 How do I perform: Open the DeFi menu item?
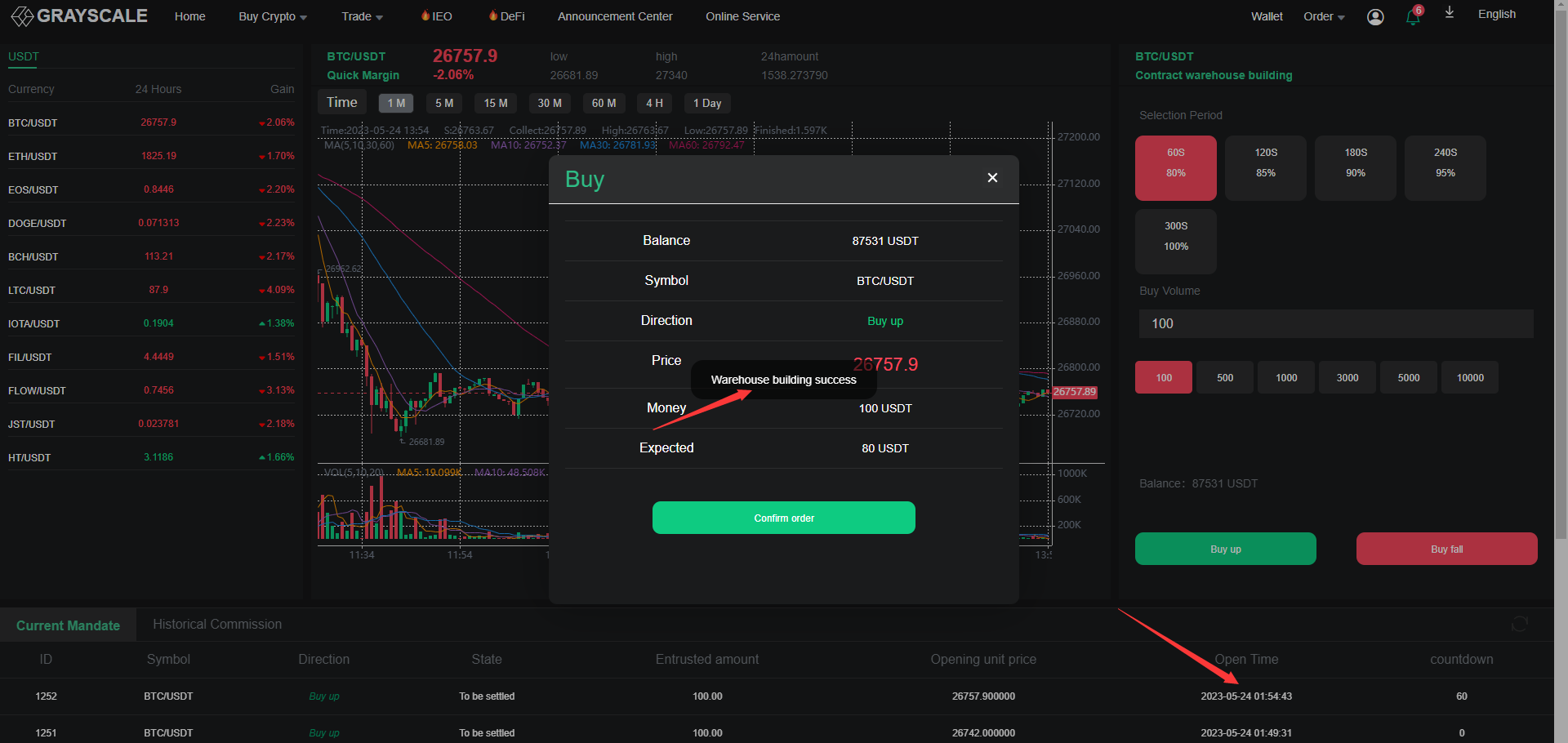click(506, 16)
